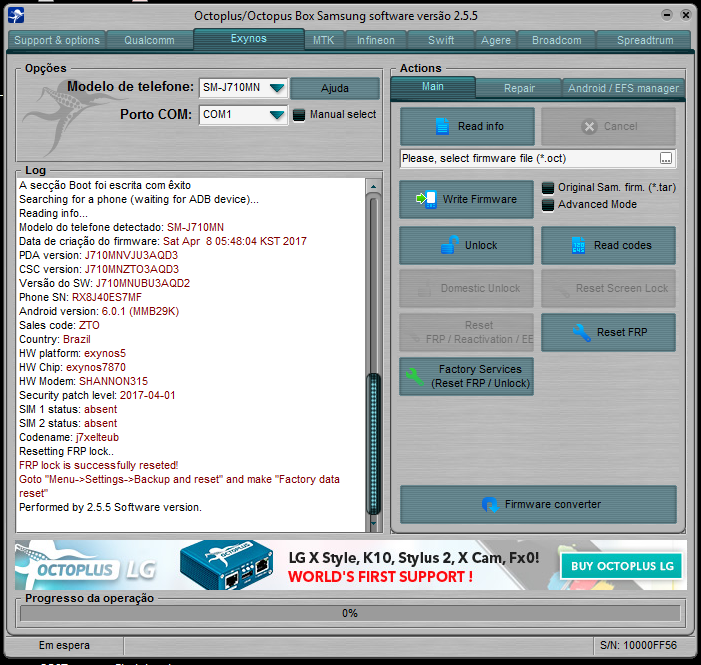Open the Agere tab

[496, 40]
